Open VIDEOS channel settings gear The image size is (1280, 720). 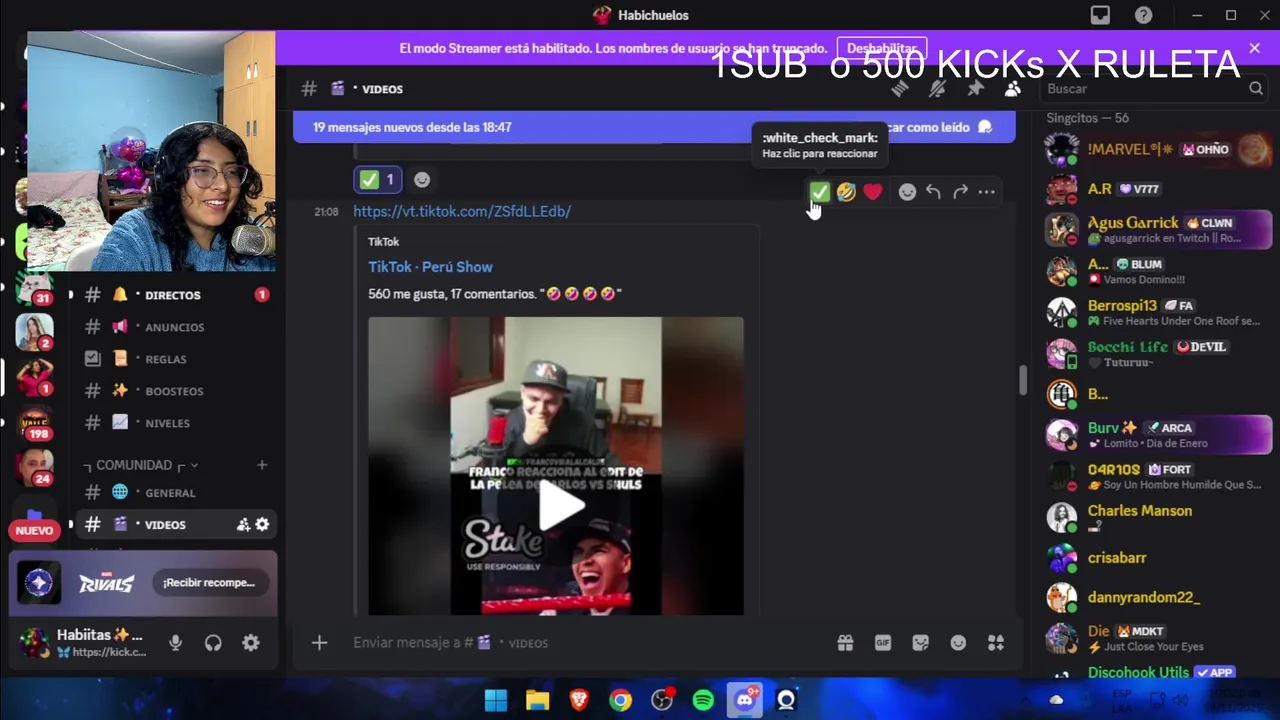[262, 525]
